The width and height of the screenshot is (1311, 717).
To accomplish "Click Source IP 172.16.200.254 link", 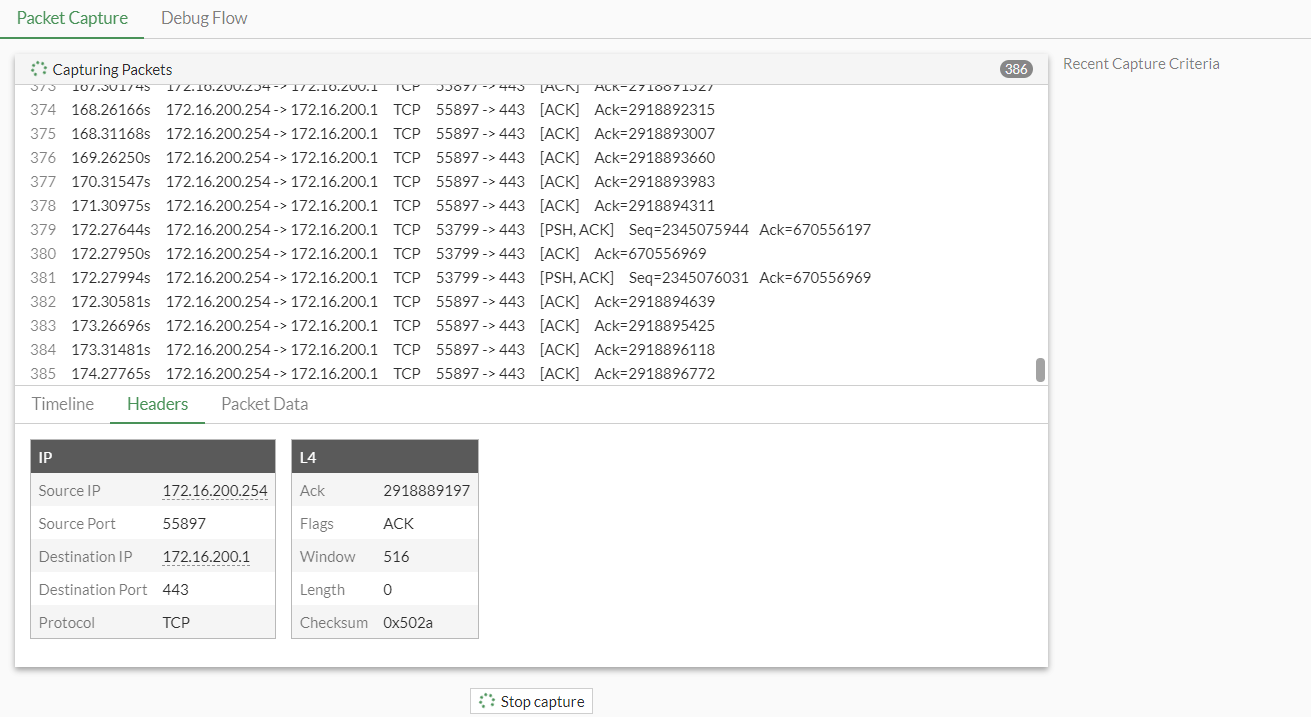I will coord(215,490).
